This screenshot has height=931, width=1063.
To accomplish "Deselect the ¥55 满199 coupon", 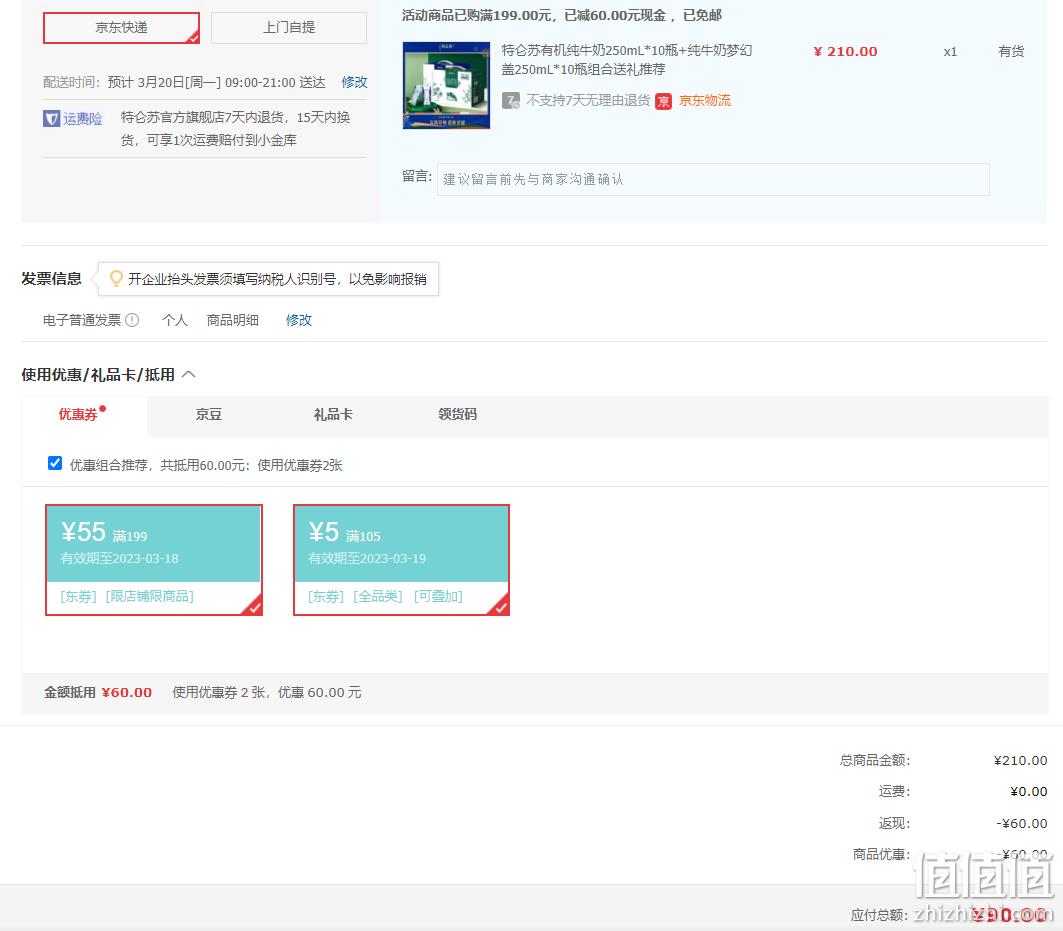I will 154,560.
